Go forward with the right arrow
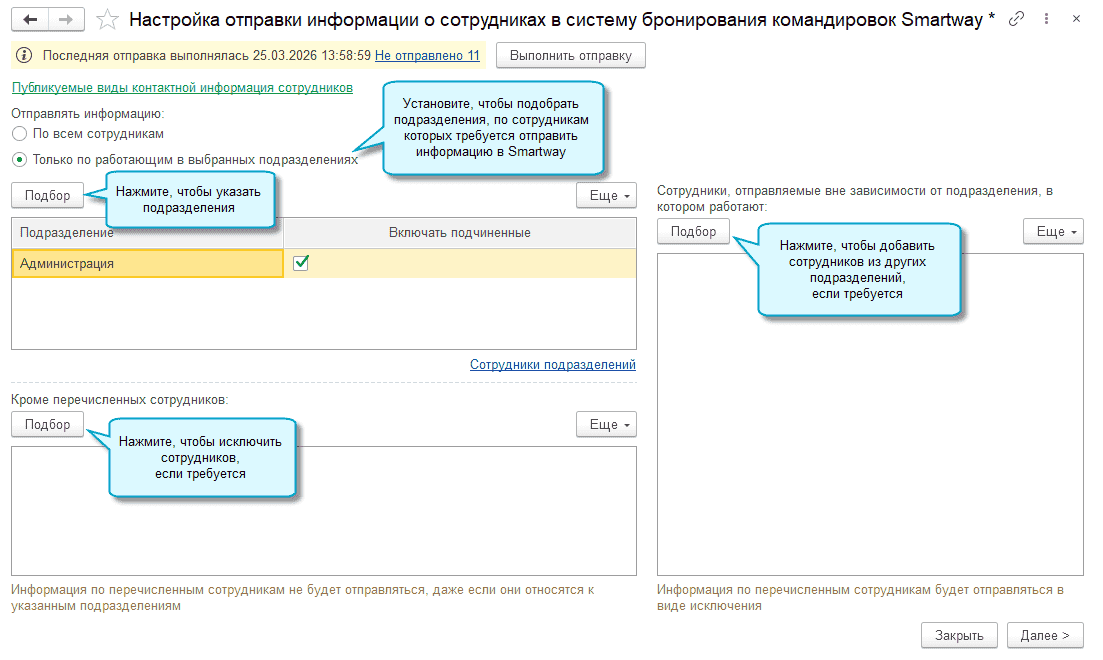This screenshot has height=660, width=1103. pos(66,19)
